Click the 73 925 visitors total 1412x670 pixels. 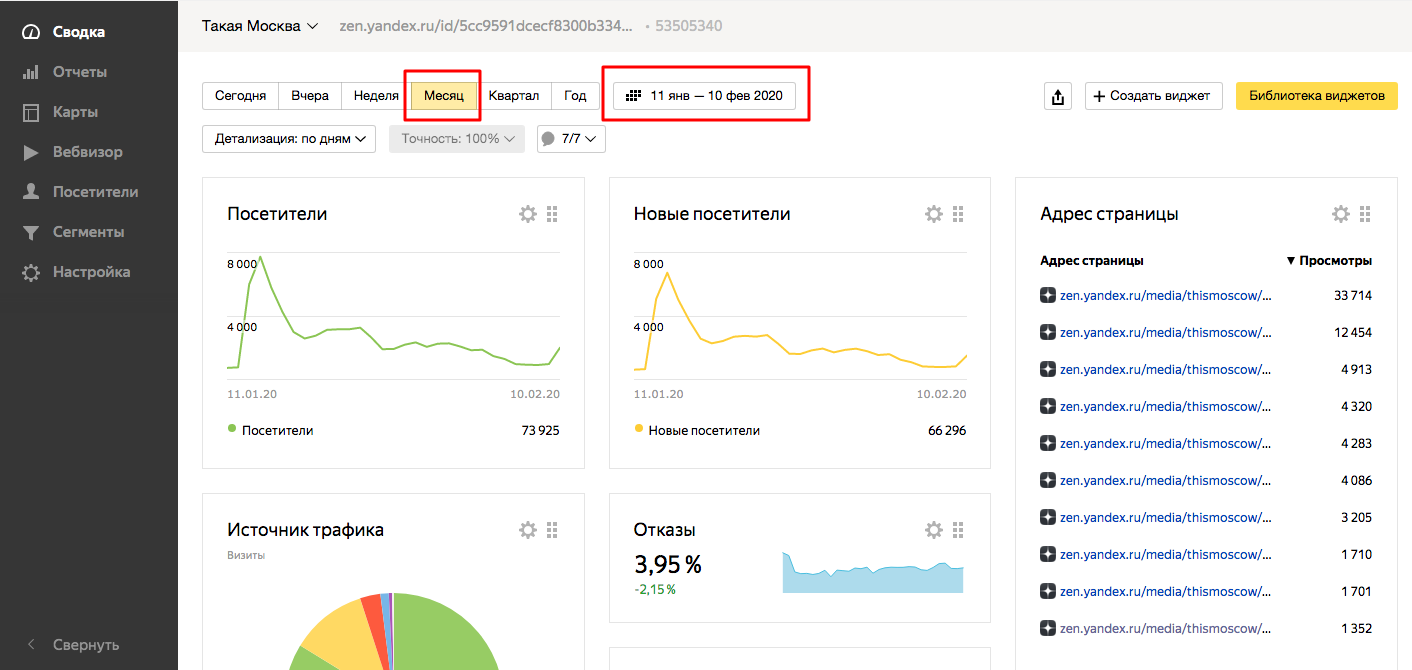click(x=540, y=431)
